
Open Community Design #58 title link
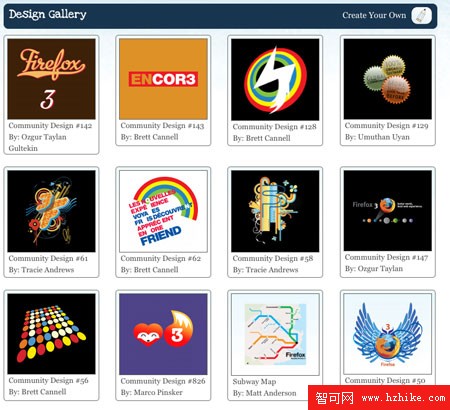tap(273, 258)
